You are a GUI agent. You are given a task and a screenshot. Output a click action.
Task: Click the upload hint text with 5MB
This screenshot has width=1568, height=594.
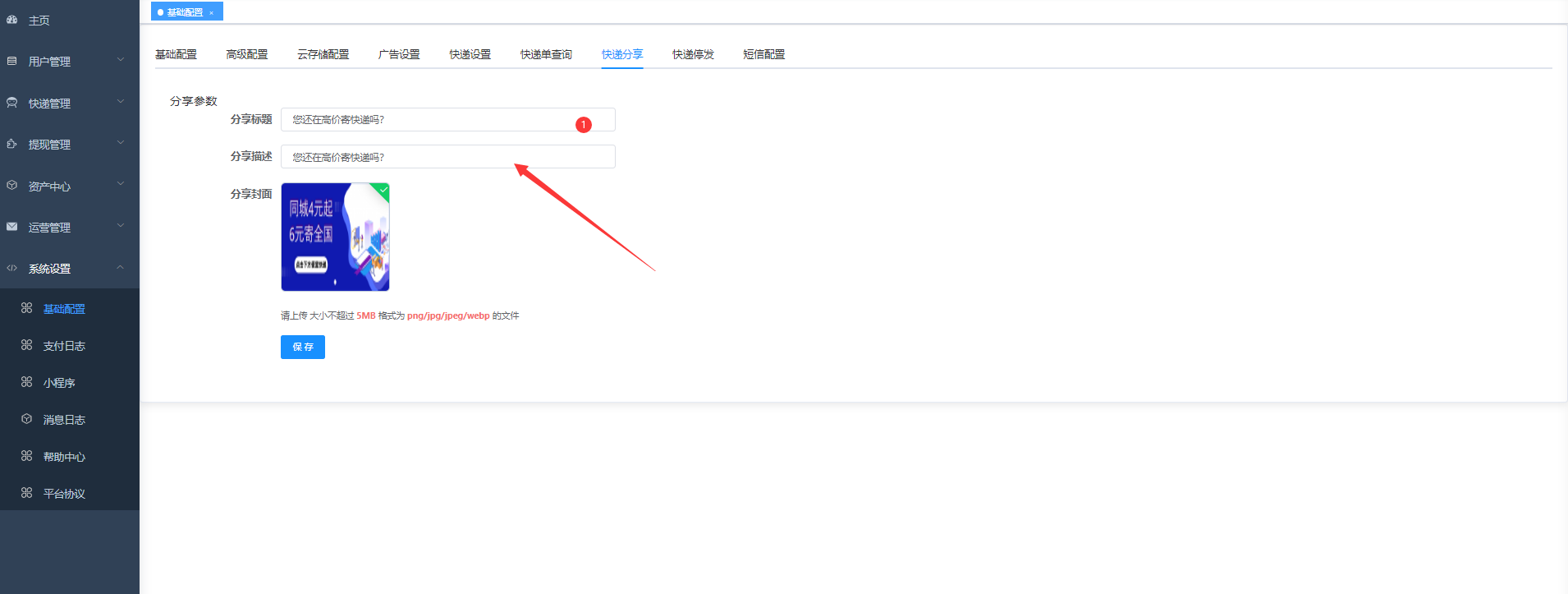[400, 315]
